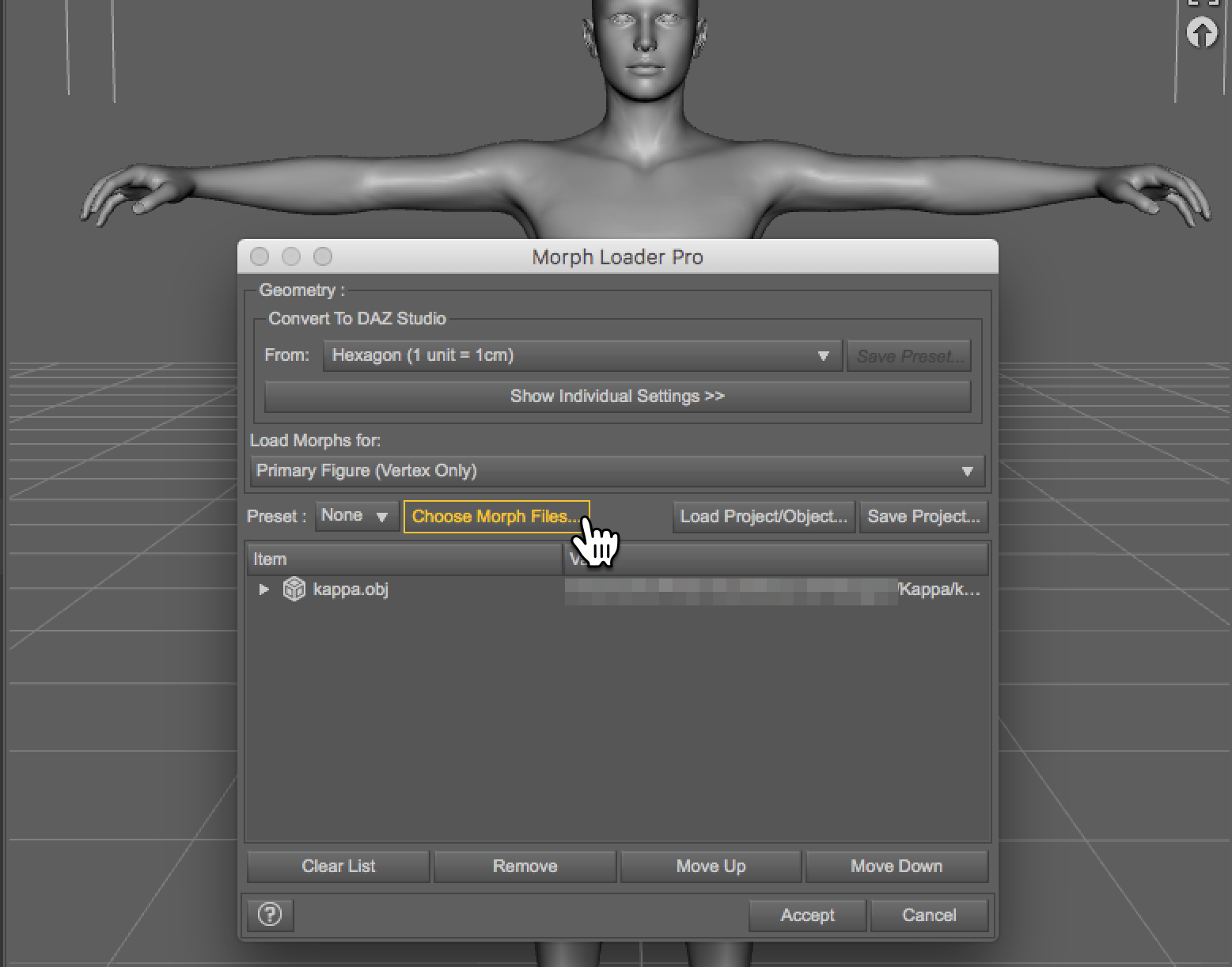Clear the morph file list
Viewport: 1232px width, 967px height.
[339, 867]
